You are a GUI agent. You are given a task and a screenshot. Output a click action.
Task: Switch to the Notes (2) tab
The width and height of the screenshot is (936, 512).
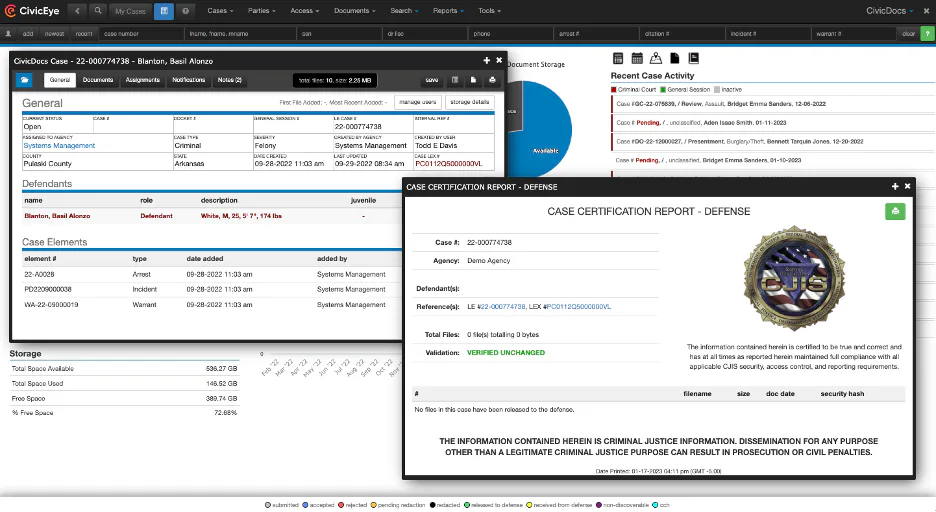click(229, 80)
